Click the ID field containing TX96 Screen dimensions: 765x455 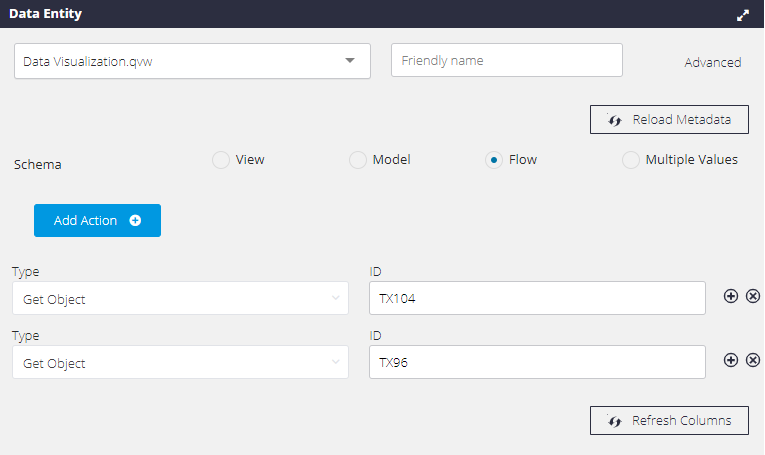537,362
